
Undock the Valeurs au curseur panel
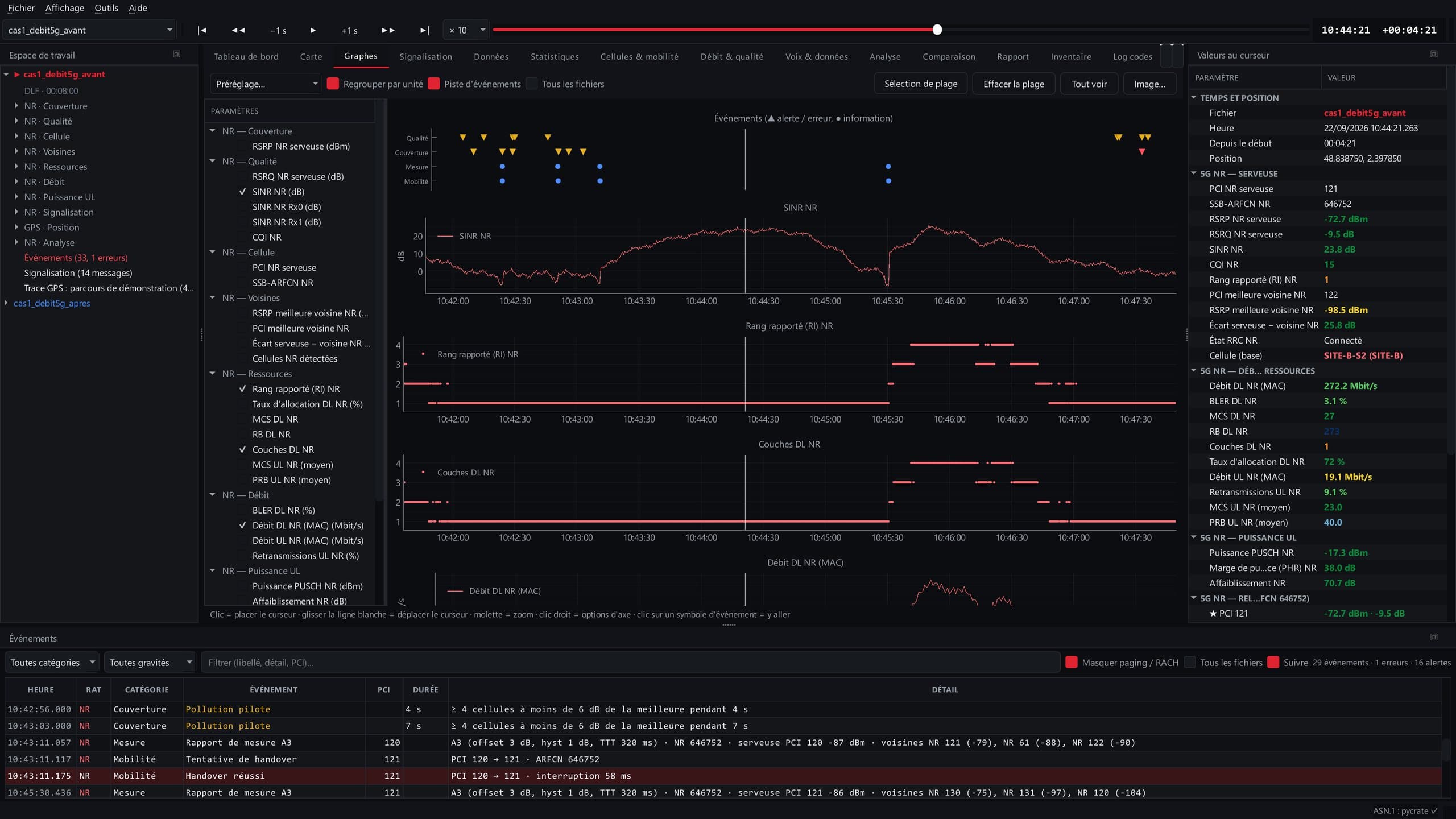1434,54
